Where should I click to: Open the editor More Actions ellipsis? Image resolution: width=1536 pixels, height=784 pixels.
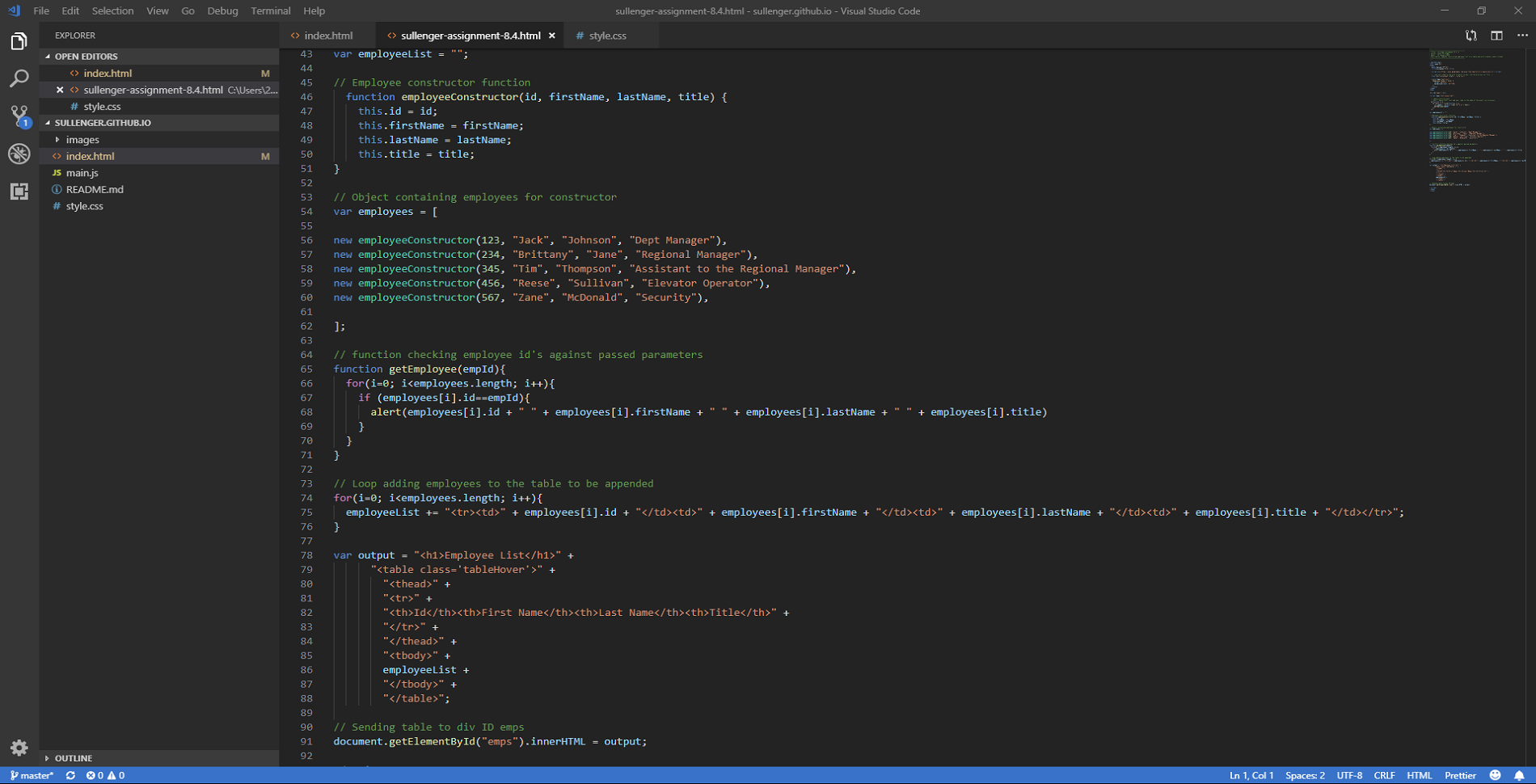(x=1522, y=36)
